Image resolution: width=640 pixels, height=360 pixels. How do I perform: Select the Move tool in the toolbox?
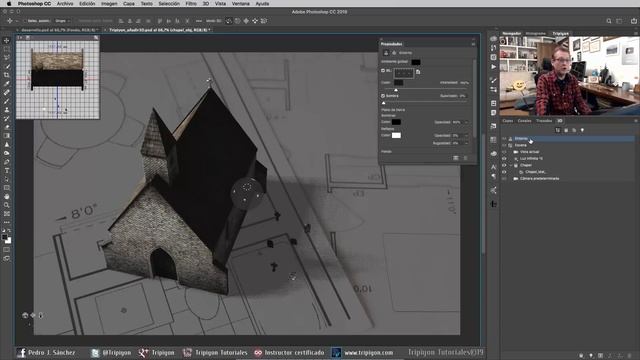(x=7, y=40)
